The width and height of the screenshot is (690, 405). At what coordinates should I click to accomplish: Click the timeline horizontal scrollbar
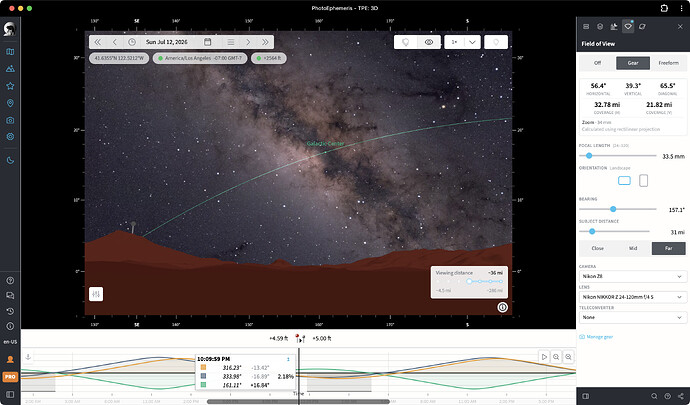[x=298, y=401]
